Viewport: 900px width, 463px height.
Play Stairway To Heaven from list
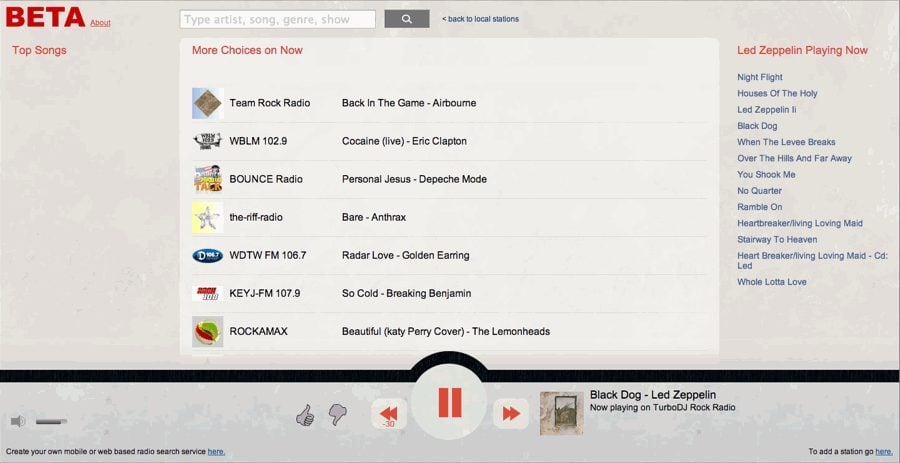[777, 240]
